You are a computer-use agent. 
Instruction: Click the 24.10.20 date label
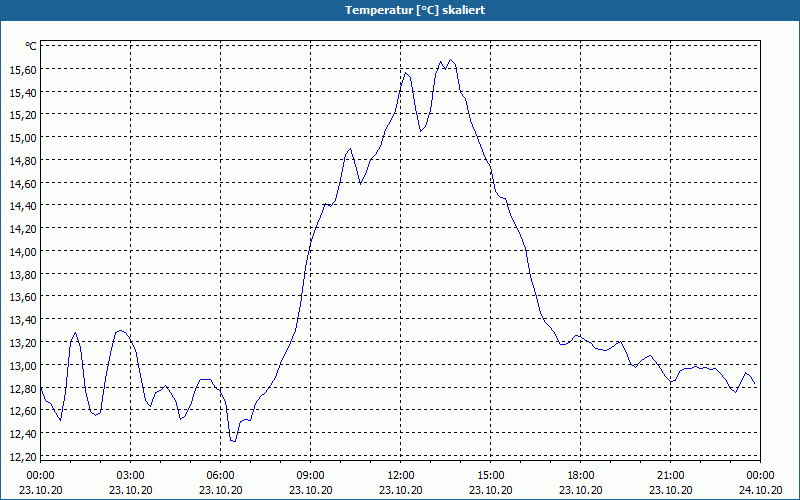point(761,490)
